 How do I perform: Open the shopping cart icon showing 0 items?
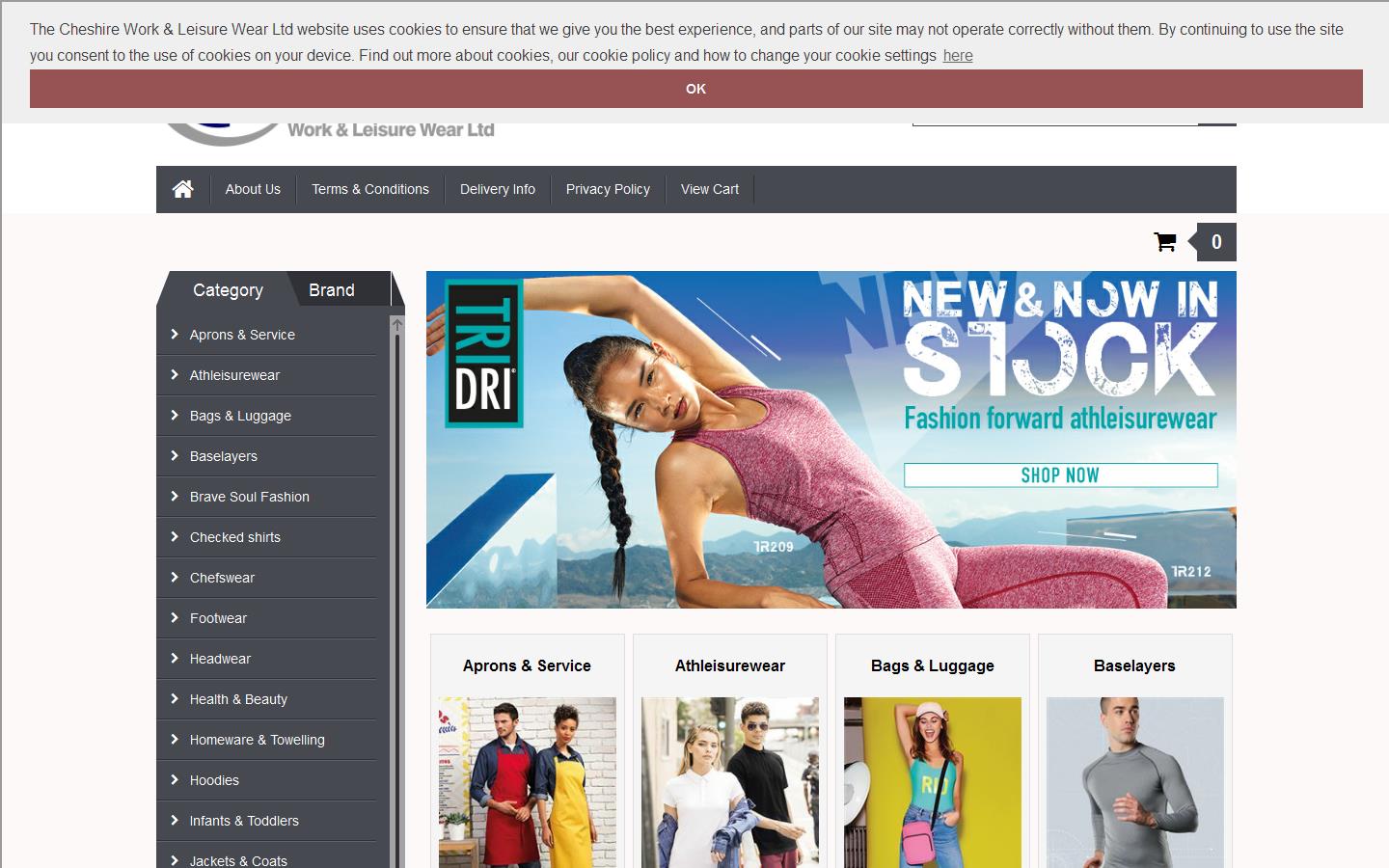(x=1165, y=242)
